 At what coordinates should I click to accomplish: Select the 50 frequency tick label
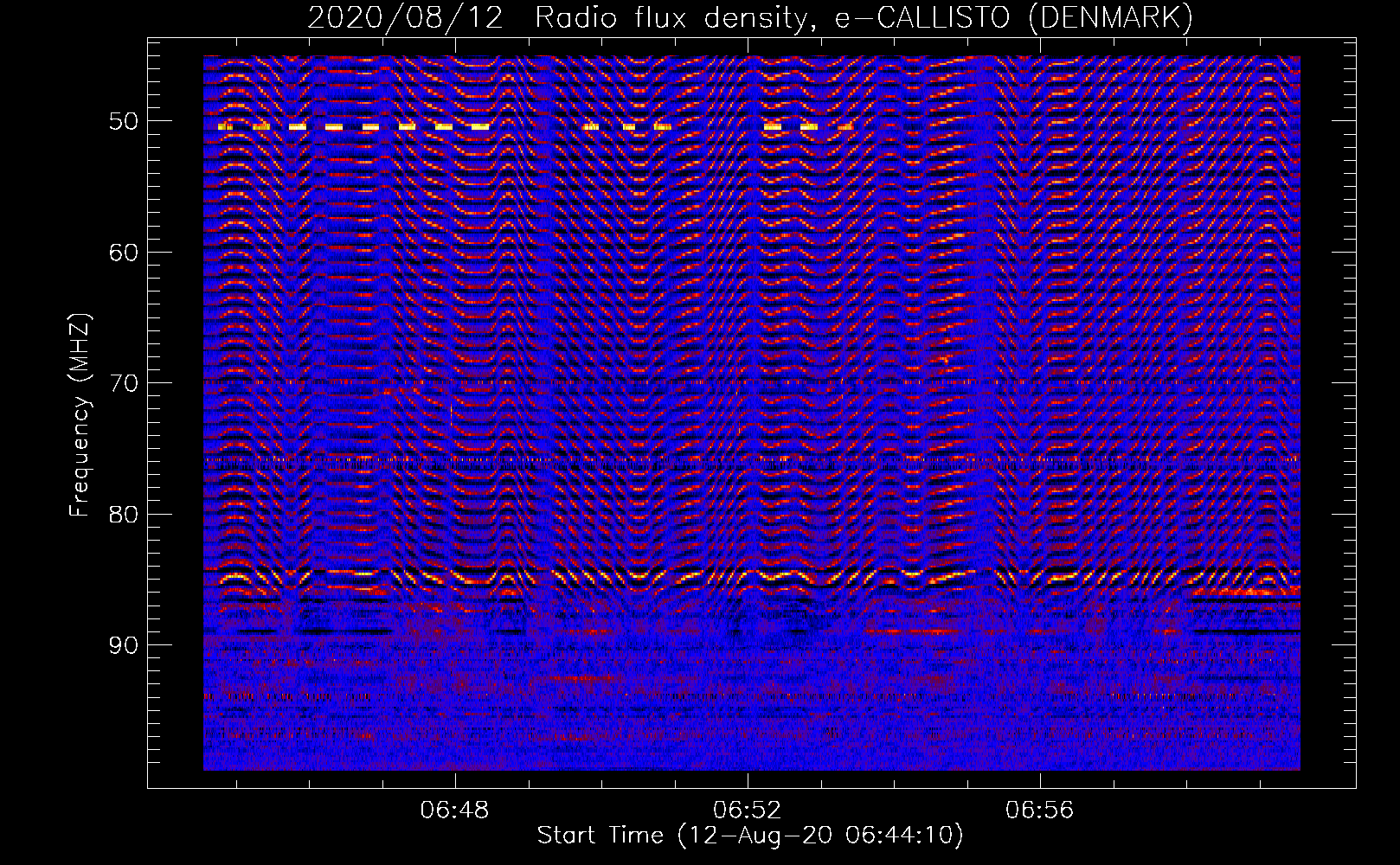124,121
